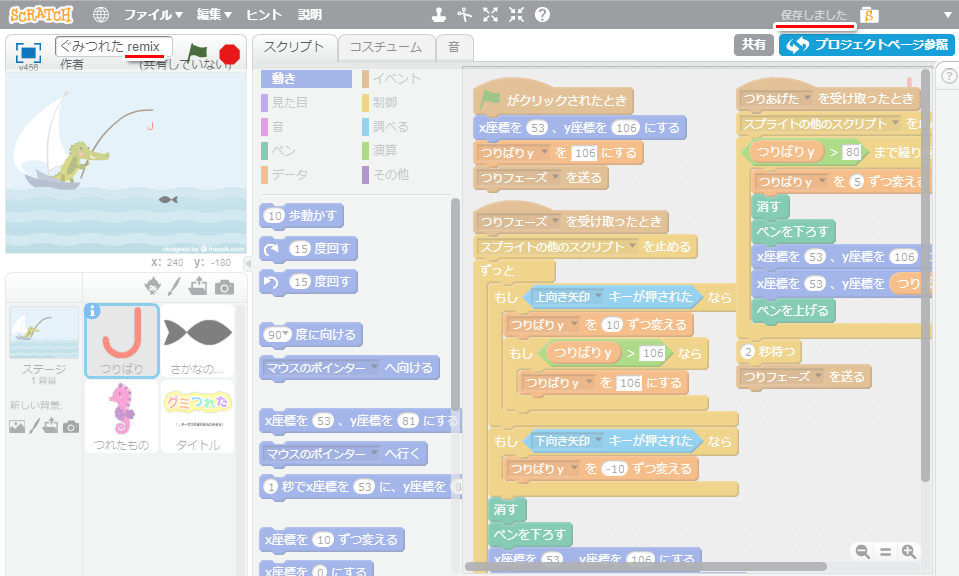Viewport: 959px width, 576px height.
Task: Switch to the コスチューム tab
Action: point(386,47)
